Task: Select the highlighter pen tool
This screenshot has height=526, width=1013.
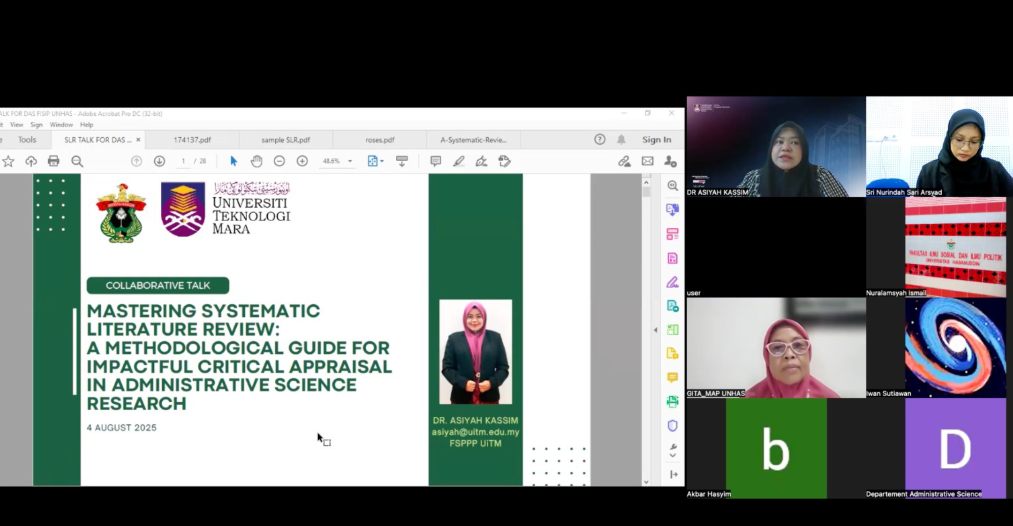Action: (458, 161)
